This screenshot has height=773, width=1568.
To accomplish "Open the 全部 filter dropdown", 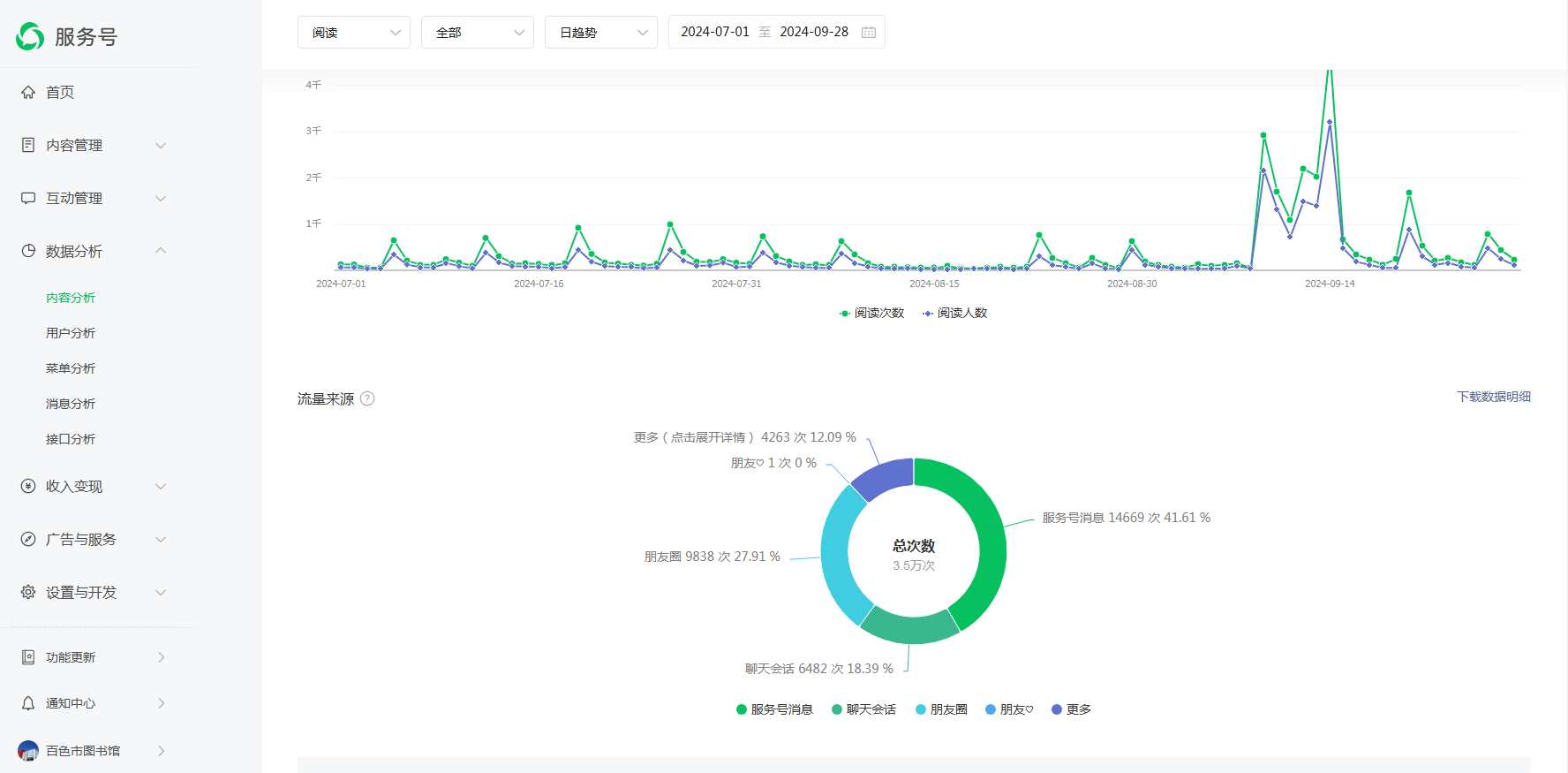I will point(478,33).
